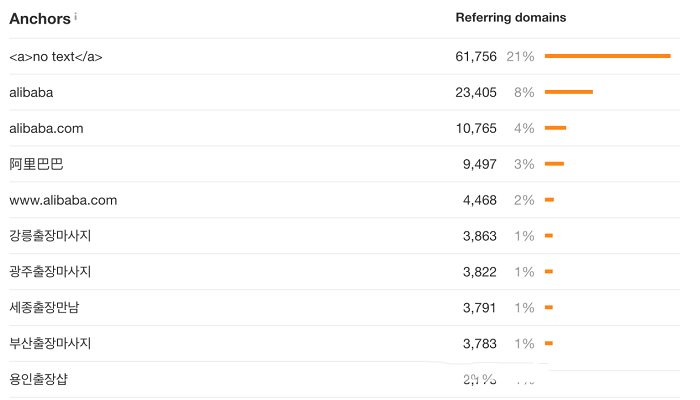Click the Anchors column heading

tap(40, 19)
